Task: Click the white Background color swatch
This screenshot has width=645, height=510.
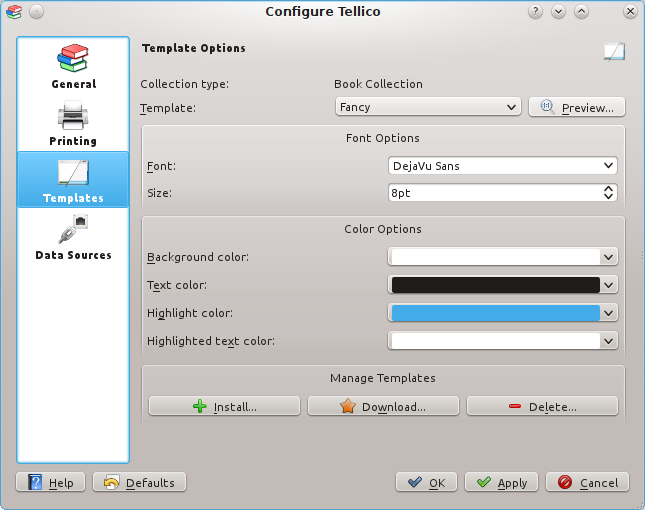Action: 495,257
